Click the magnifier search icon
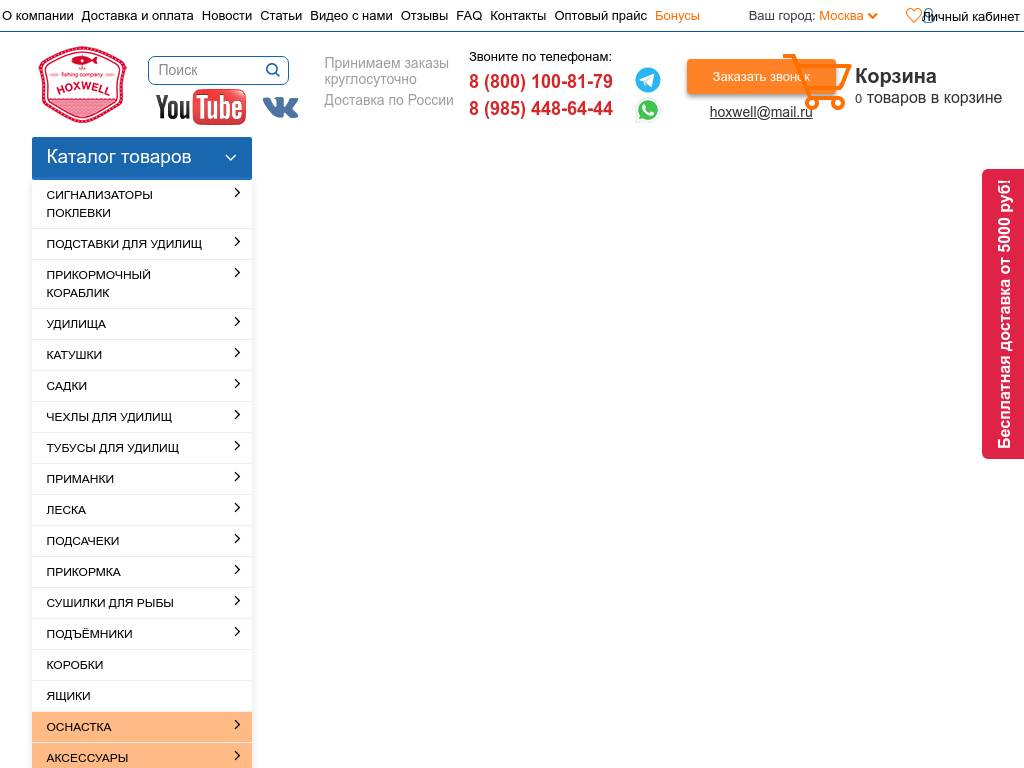 tap(273, 70)
